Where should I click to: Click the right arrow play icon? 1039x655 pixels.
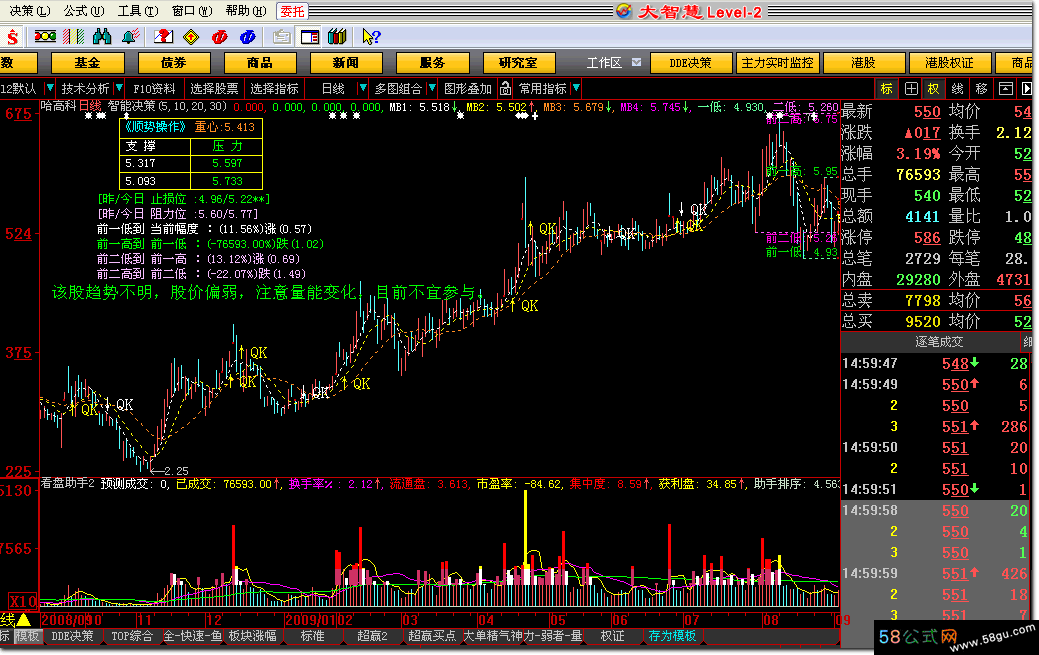1026,89
